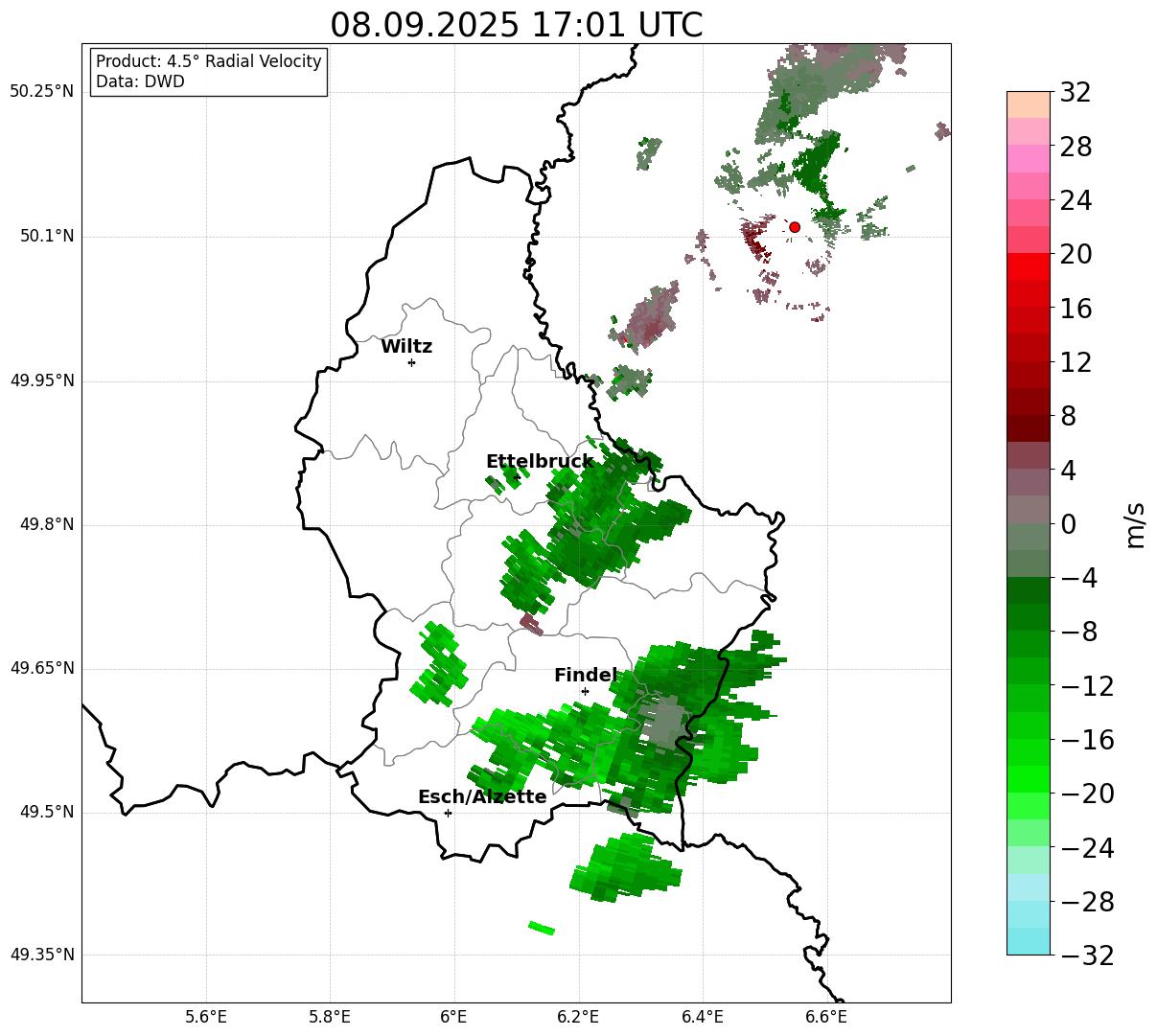
Task: Click the −4 colorbar tick label
Action: pos(1079,578)
